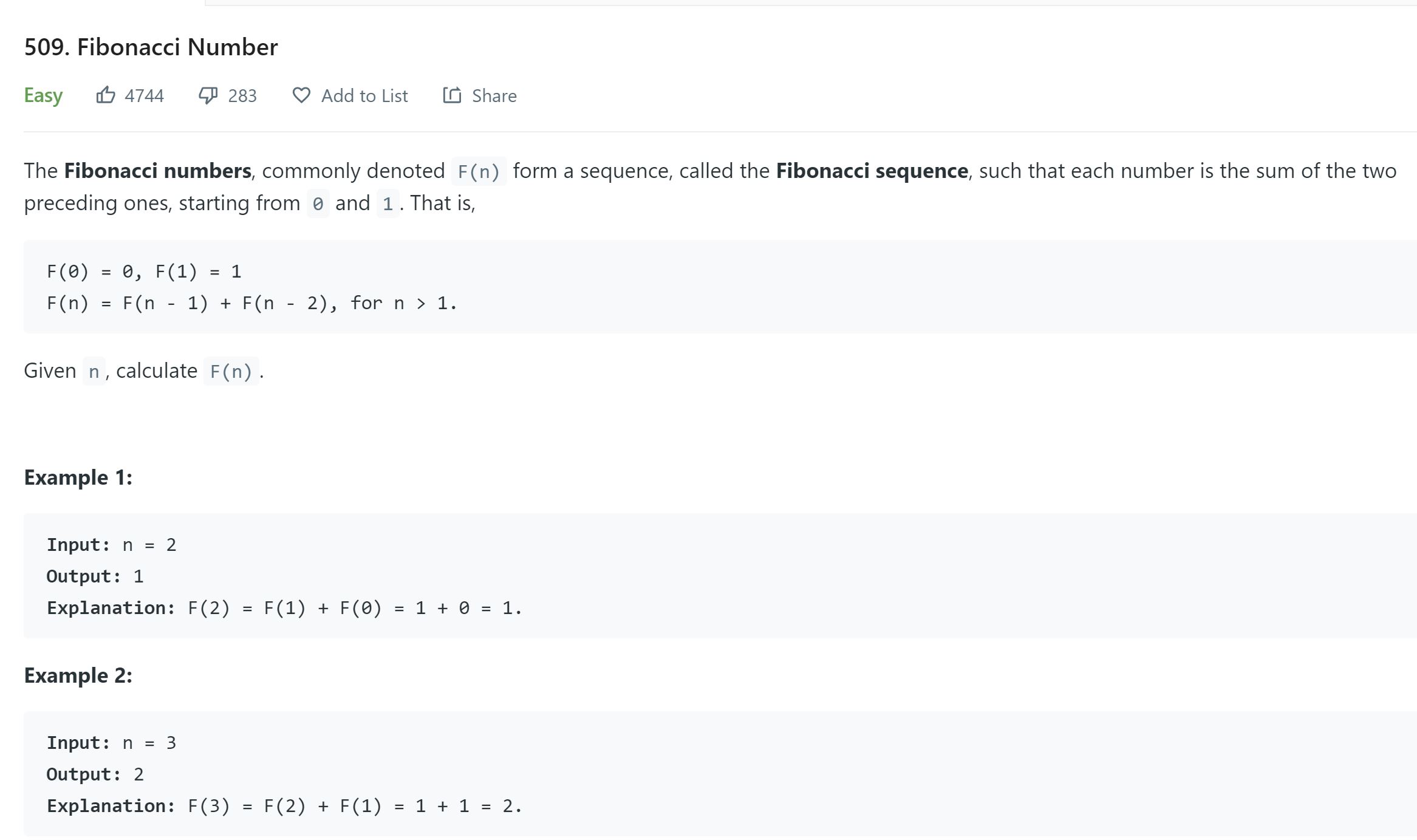1417x840 pixels.
Task: Click the Share arrow icon
Action: click(x=452, y=95)
